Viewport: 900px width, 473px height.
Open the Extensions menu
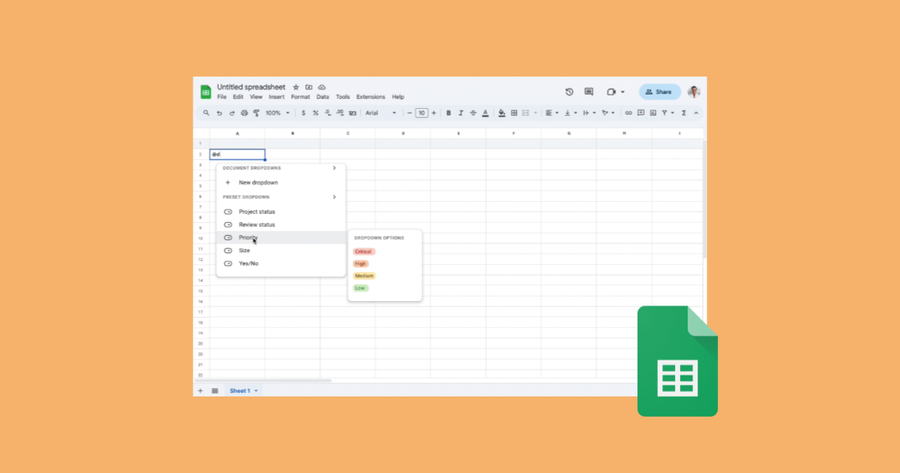coord(371,97)
